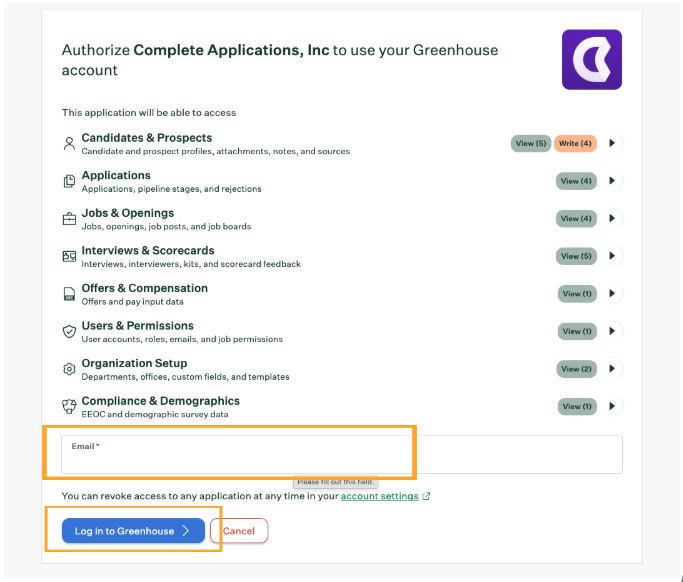This screenshot has height=582, width=683.
Task: Click the Jobs & Openings briefcase icon
Action: point(69,218)
